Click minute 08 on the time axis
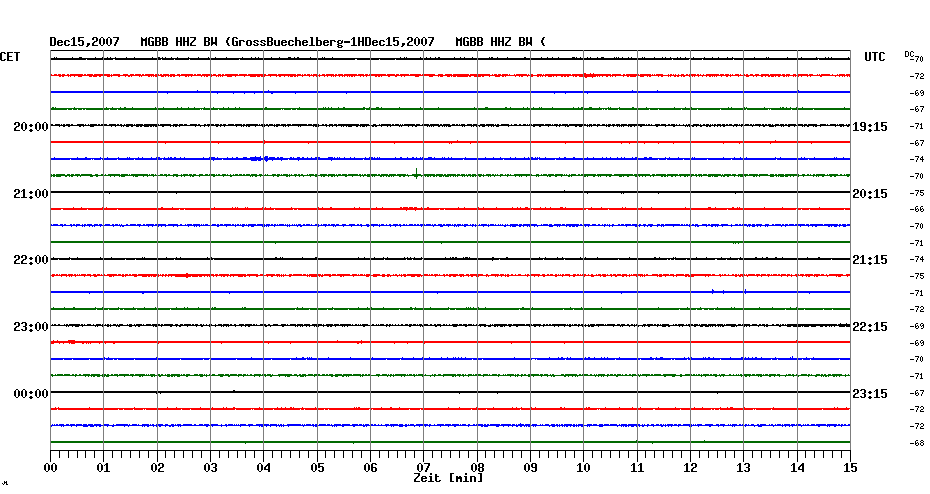 (477, 468)
